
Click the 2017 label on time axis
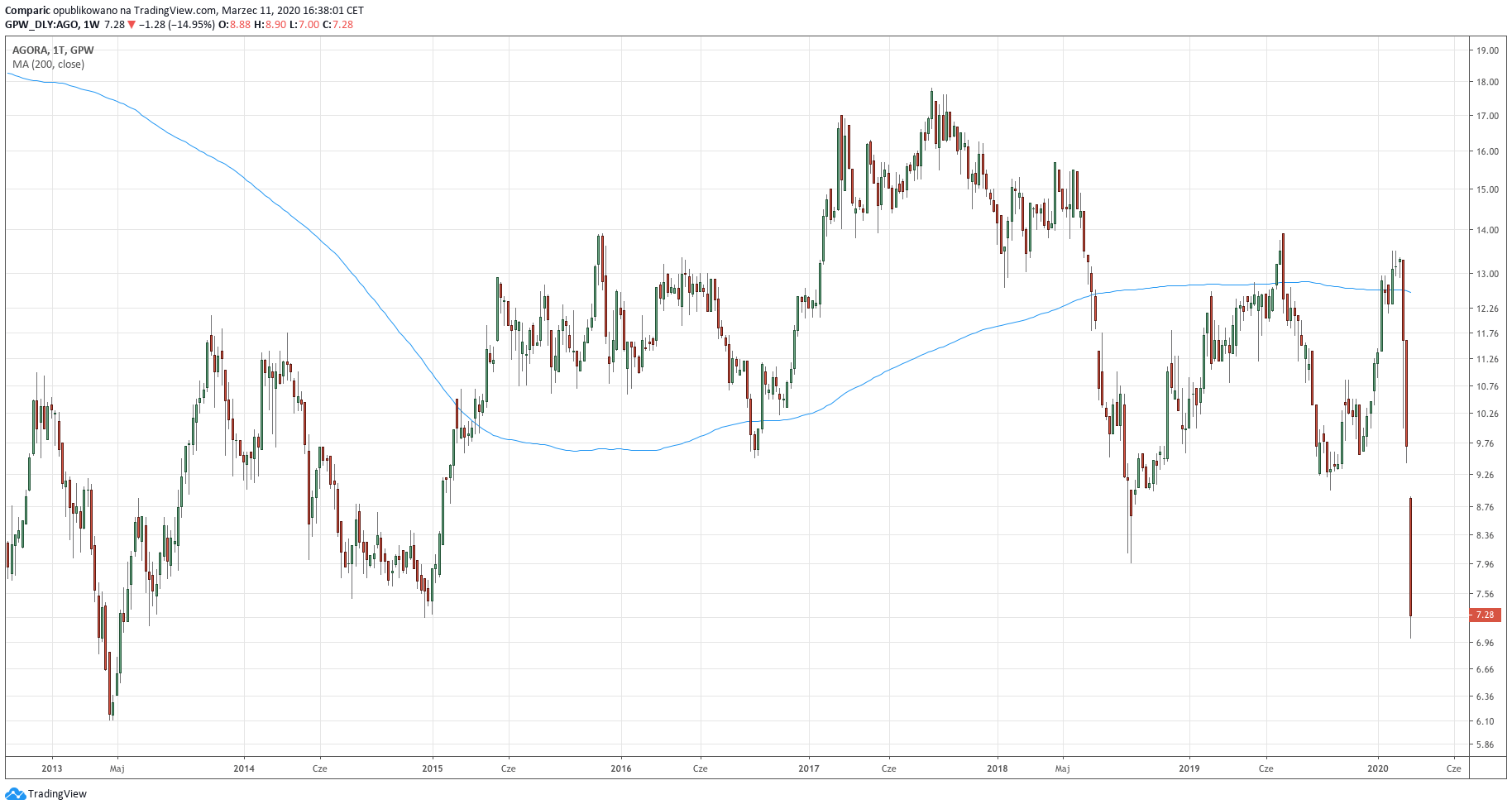coord(809,768)
